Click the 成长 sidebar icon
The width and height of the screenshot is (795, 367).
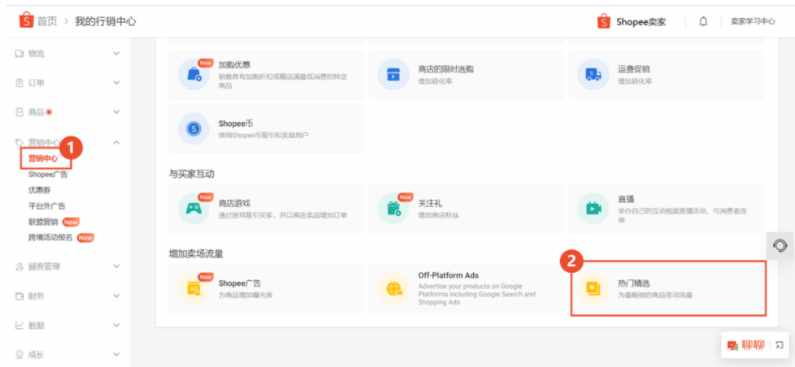pyautogui.click(x=20, y=354)
